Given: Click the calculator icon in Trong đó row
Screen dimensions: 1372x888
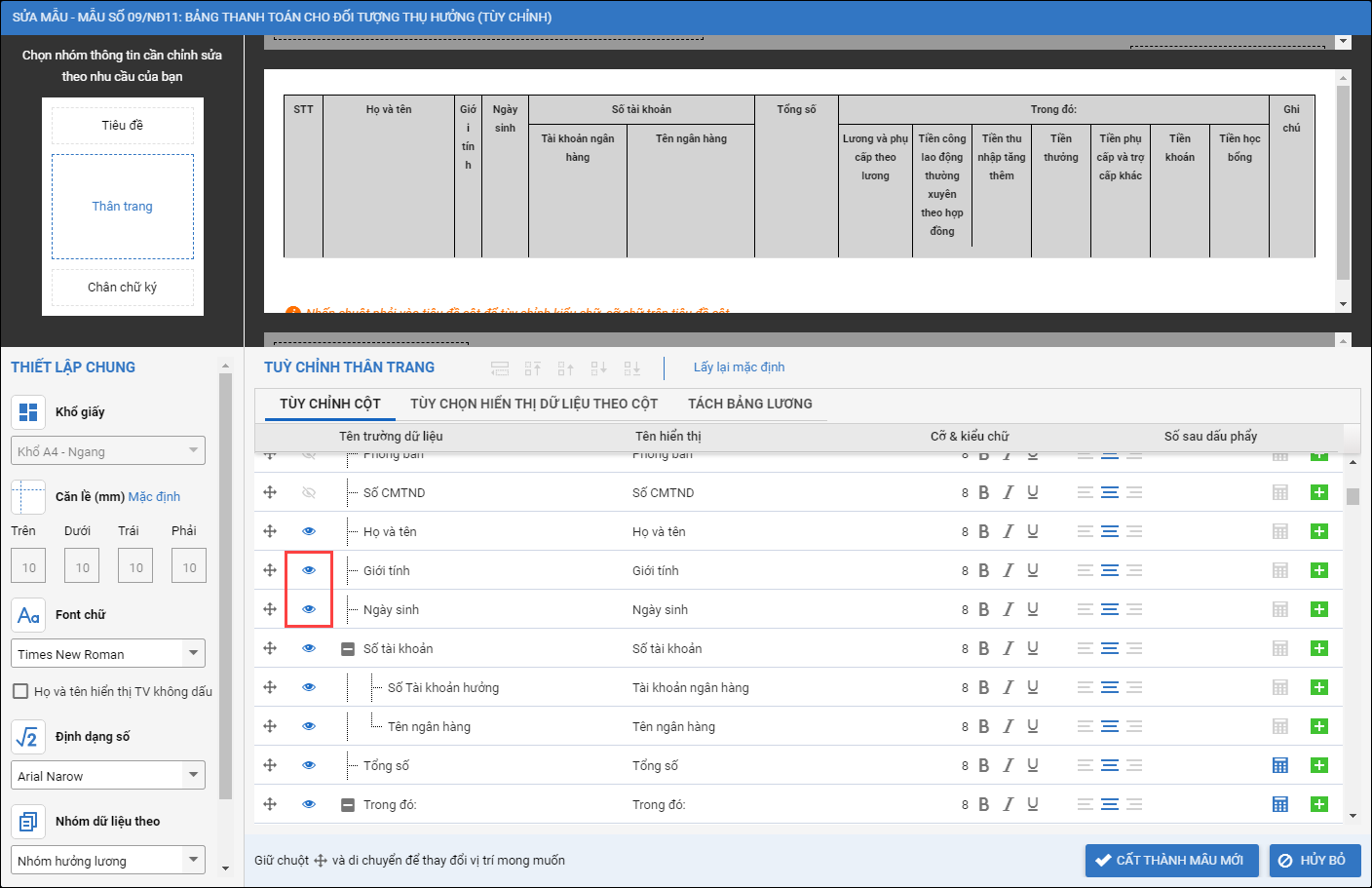Looking at the screenshot, I should (x=1280, y=804).
